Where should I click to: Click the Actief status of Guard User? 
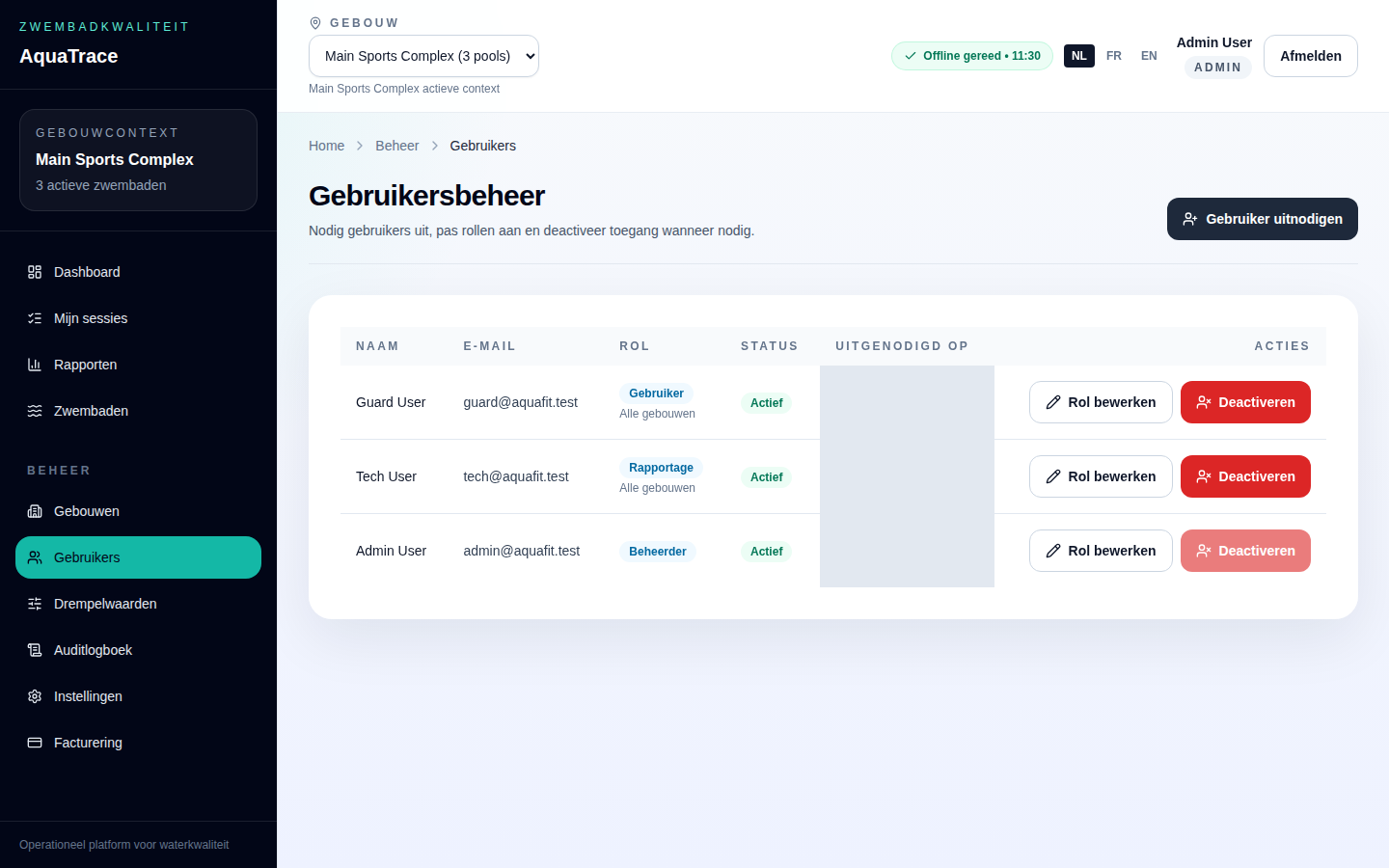point(766,403)
